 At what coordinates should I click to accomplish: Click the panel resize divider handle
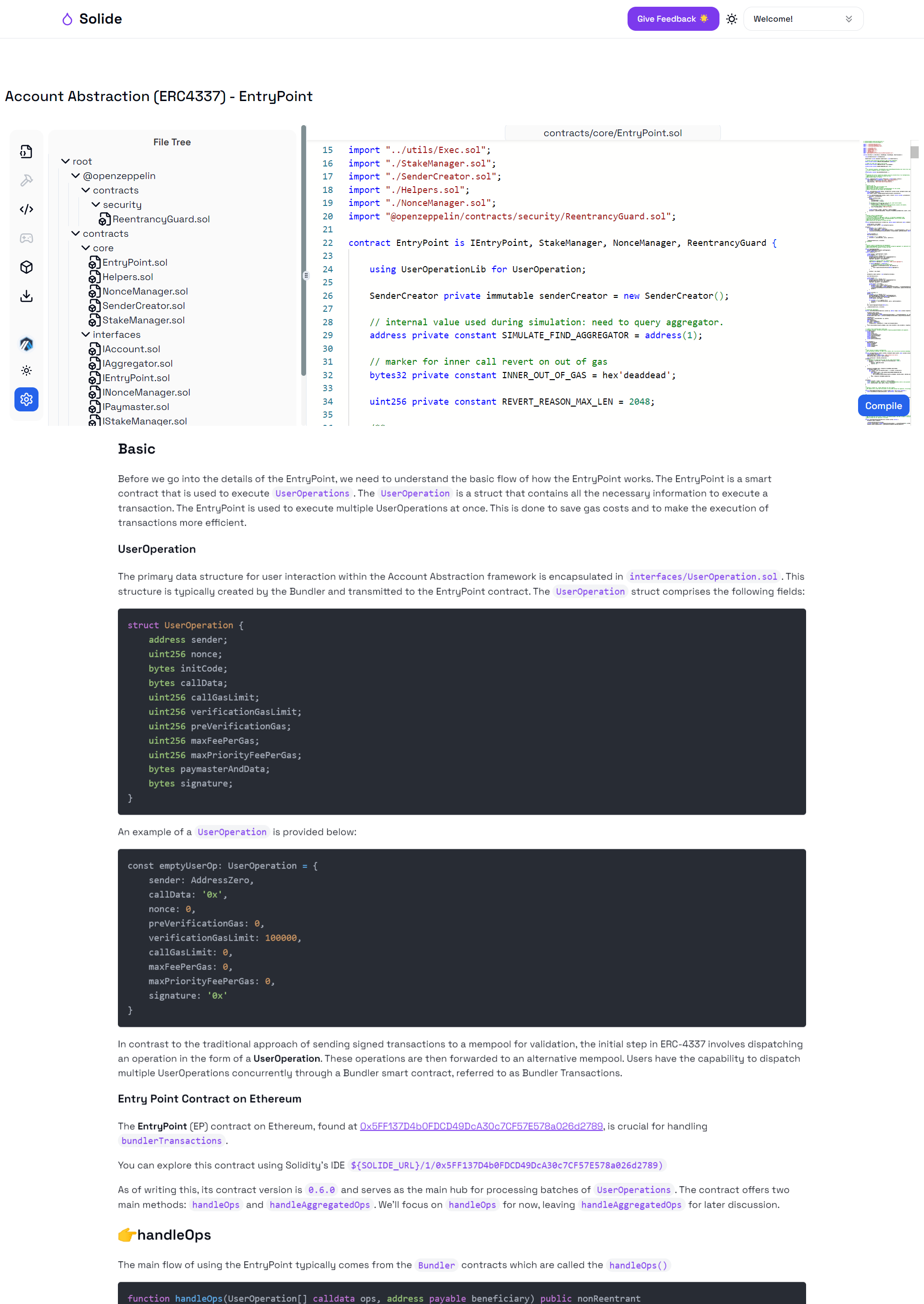point(306,275)
